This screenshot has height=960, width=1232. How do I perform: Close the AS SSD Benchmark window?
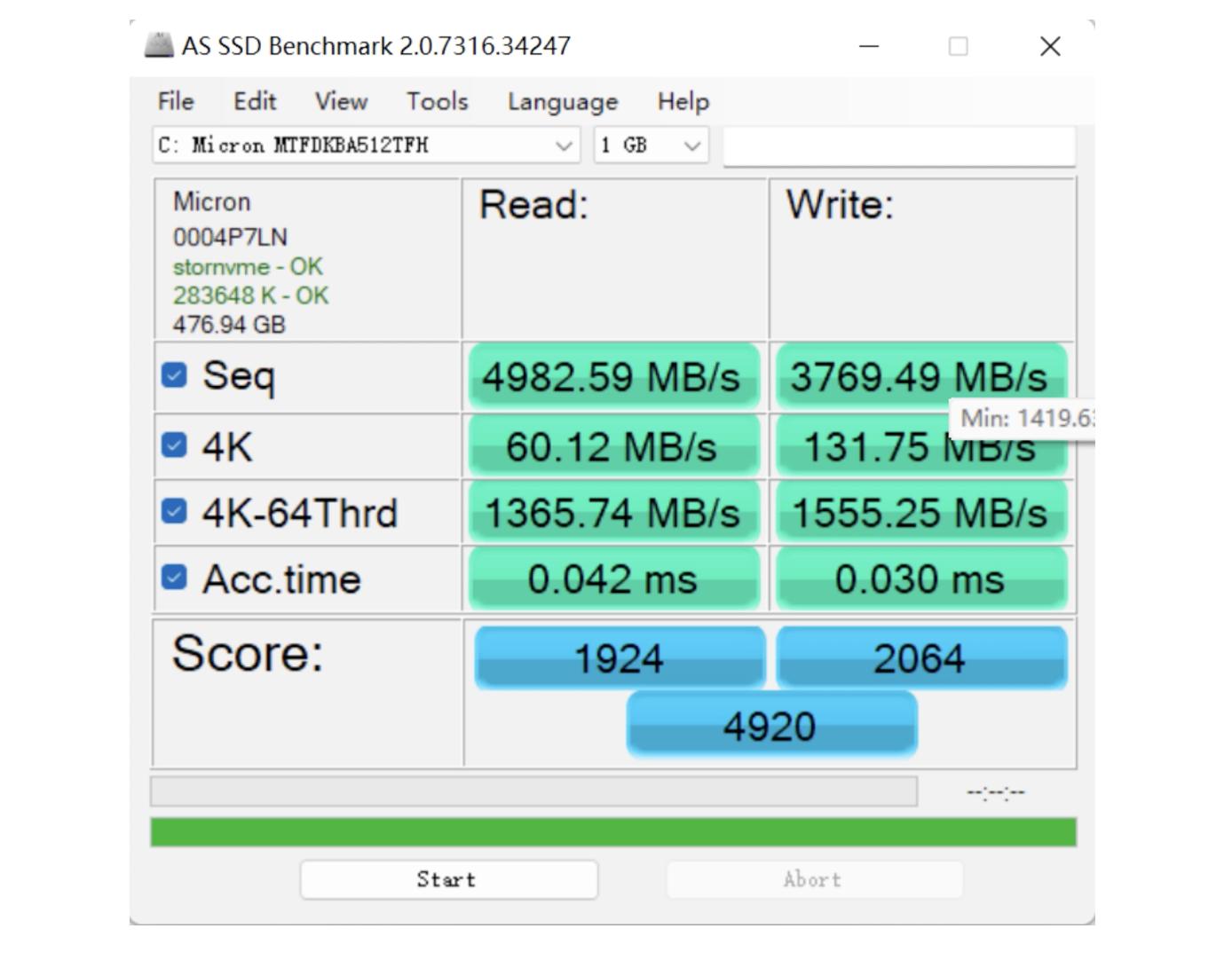click(1050, 46)
